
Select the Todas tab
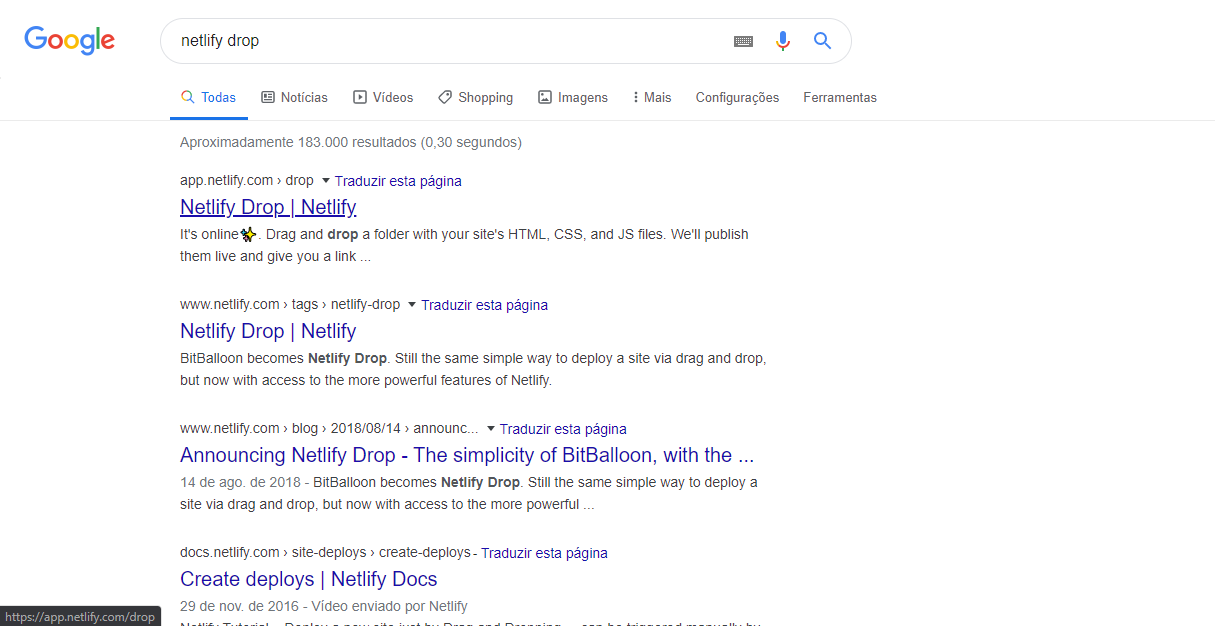[208, 97]
